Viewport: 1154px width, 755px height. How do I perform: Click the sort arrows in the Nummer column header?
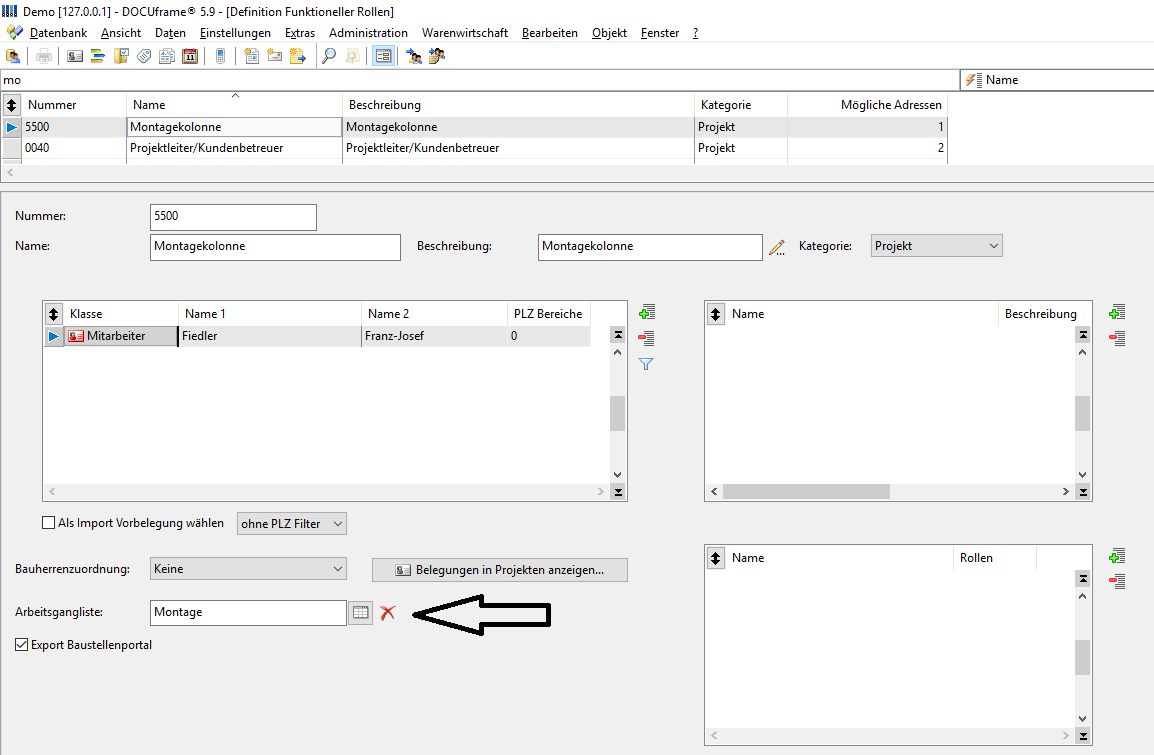(11, 105)
